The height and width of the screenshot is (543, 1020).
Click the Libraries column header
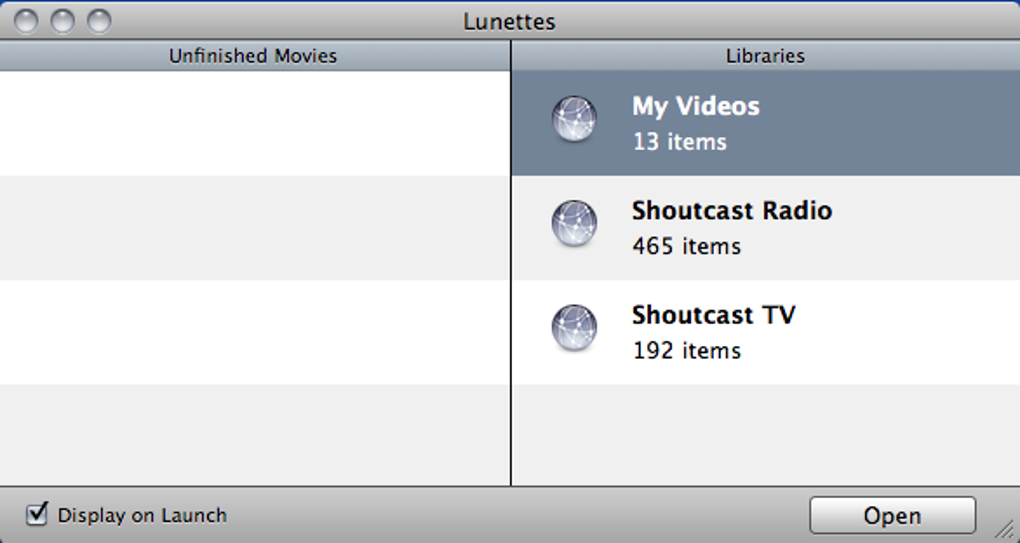765,56
